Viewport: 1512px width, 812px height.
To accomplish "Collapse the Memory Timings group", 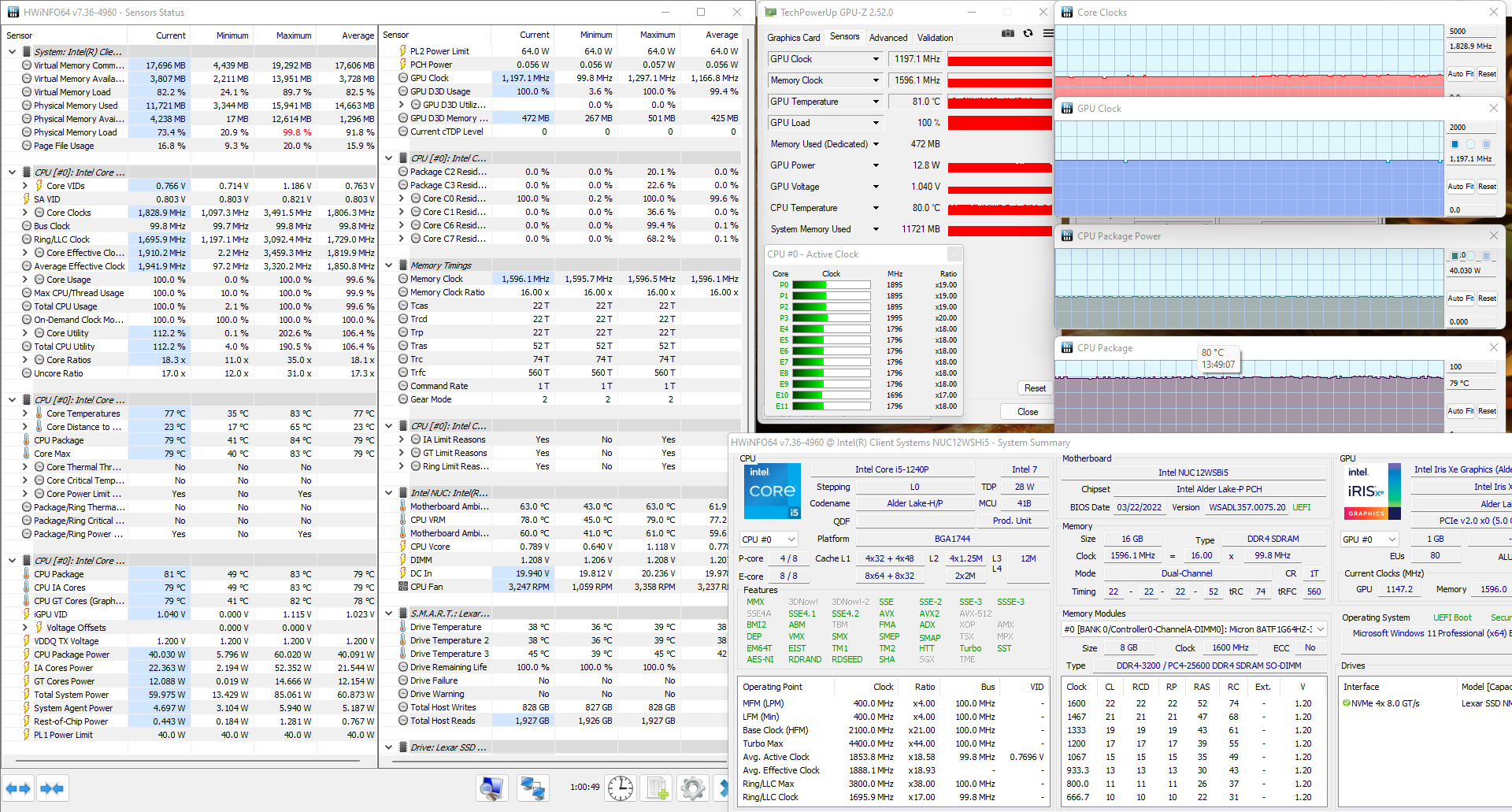I will pos(388,265).
